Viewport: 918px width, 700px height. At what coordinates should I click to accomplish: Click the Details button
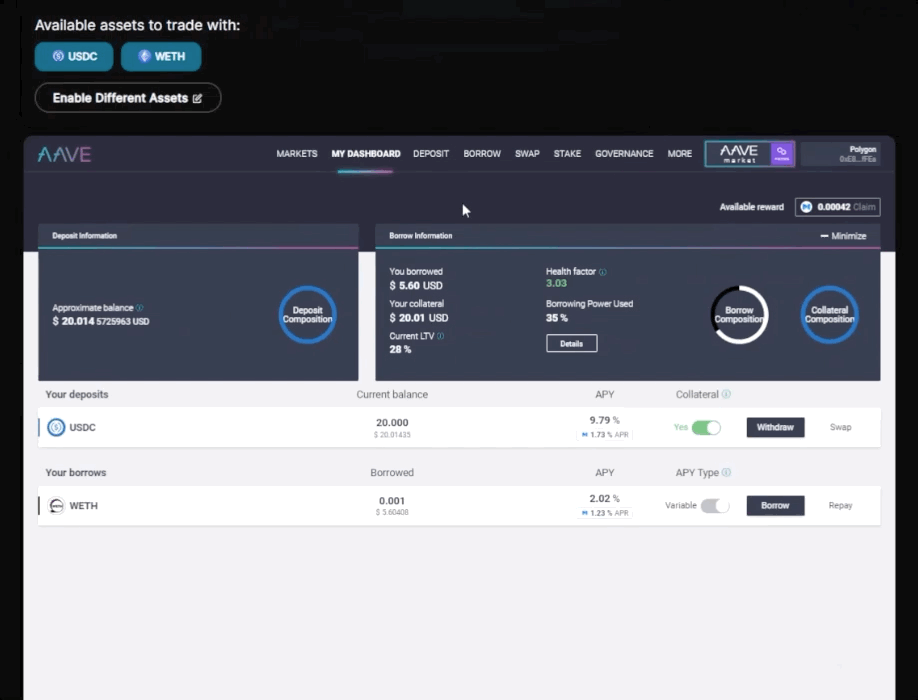coord(571,344)
